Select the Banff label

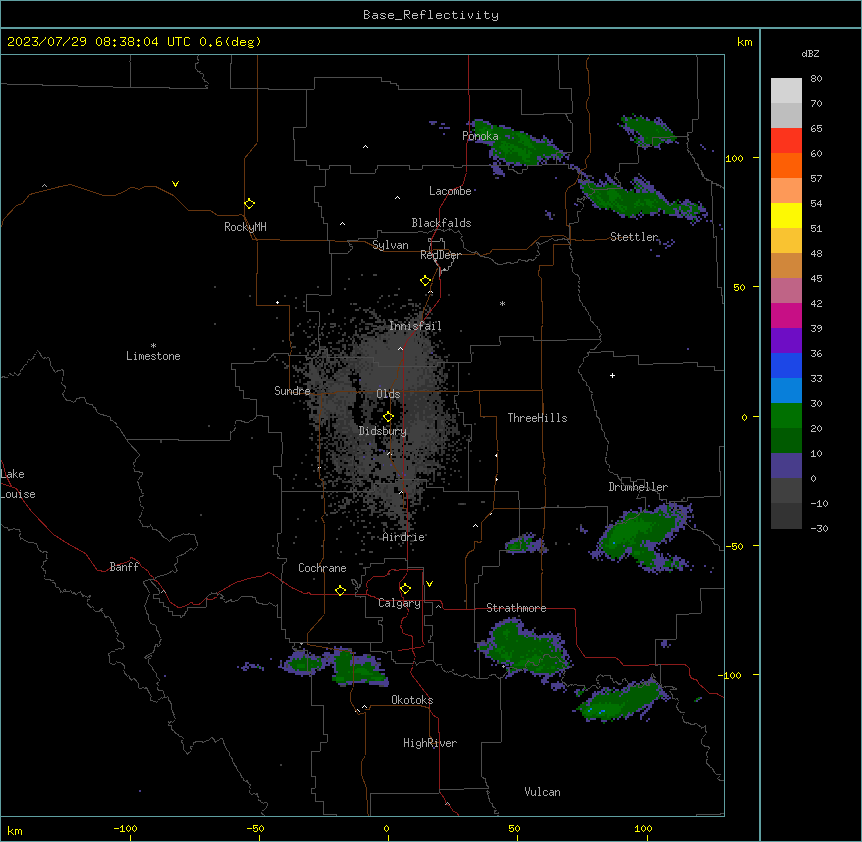tap(124, 567)
